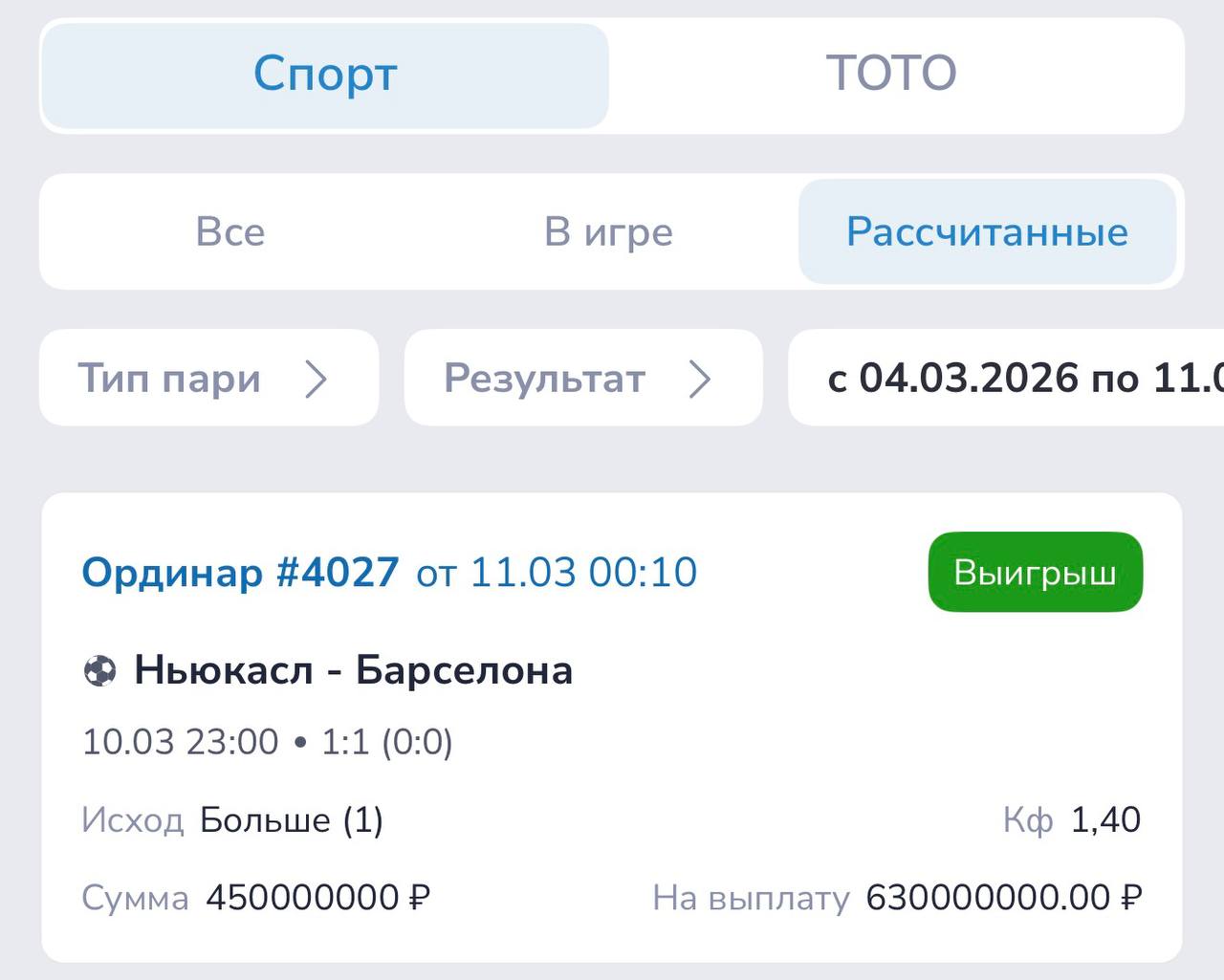Click the stake amount 450000000 ₽

tap(317, 898)
